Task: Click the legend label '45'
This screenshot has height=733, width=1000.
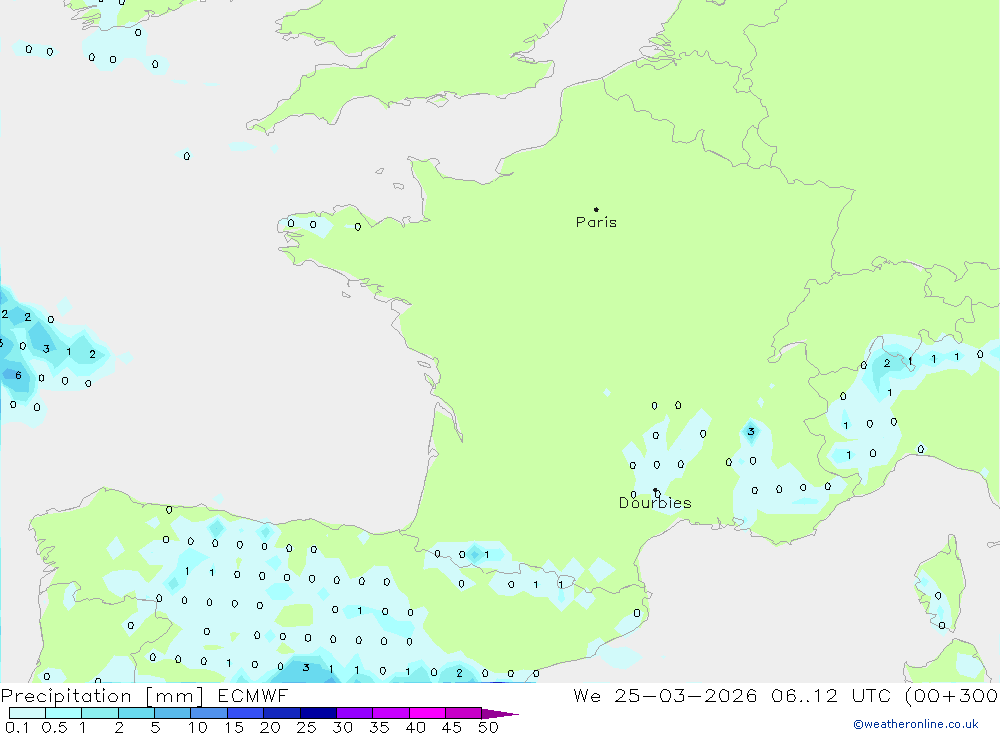Action: pyautogui.click(x=452, y=727)
